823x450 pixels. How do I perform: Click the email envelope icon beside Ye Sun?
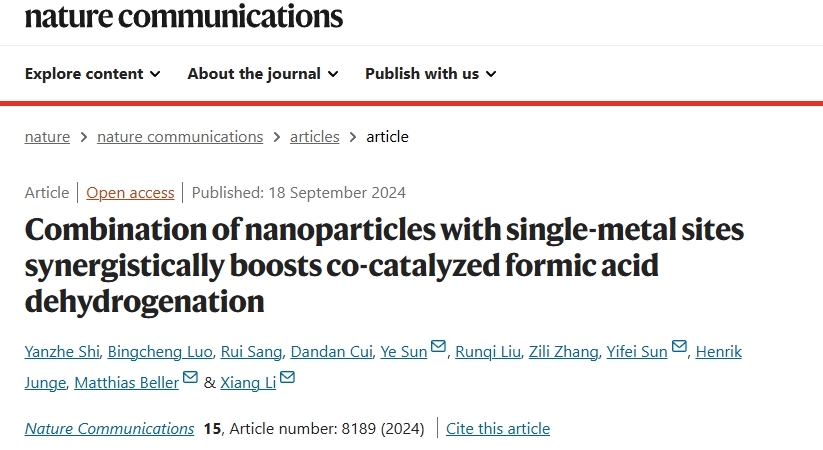point(438,346)
